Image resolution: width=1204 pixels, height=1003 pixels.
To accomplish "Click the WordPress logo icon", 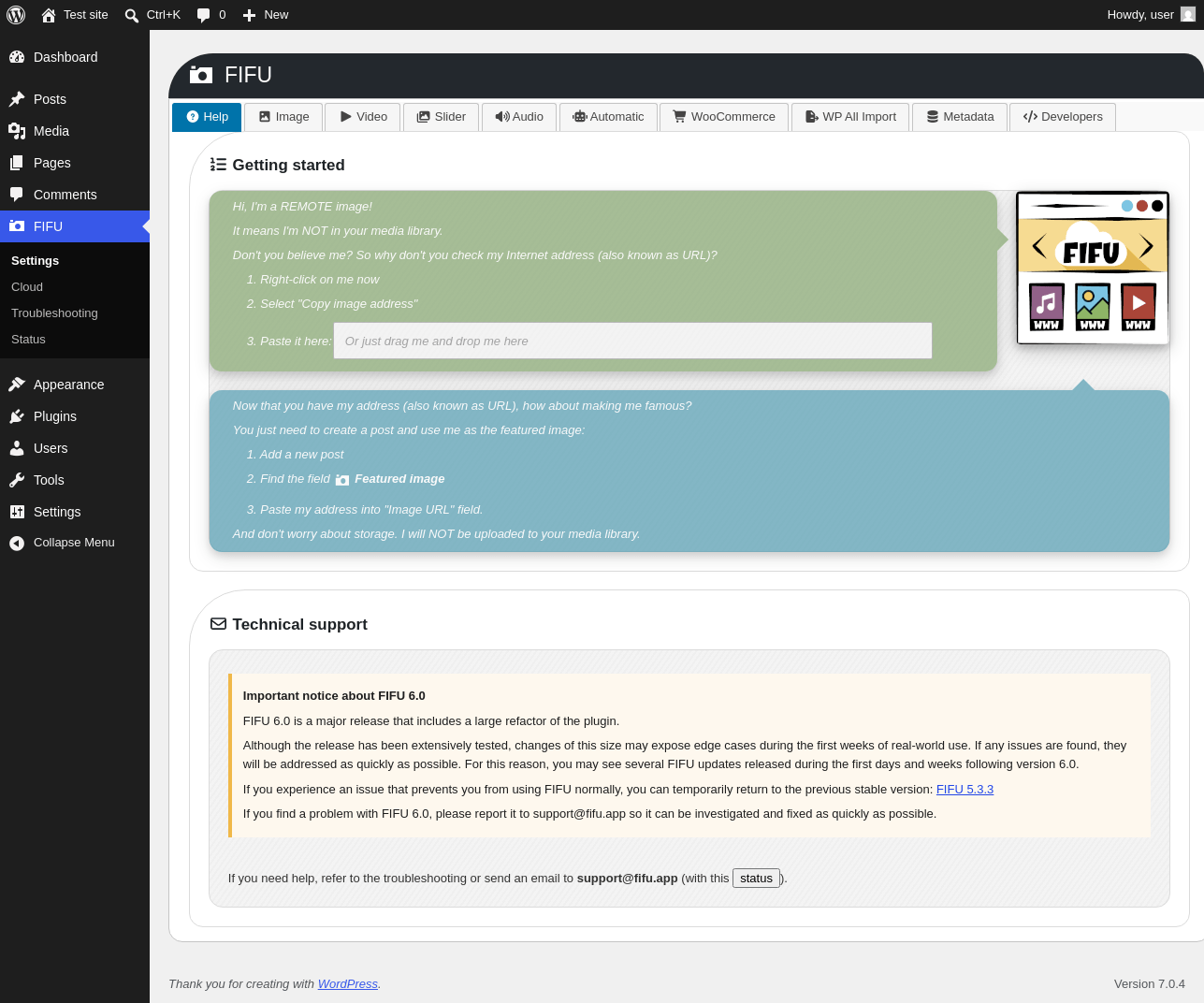I will [x=16, y=15].
